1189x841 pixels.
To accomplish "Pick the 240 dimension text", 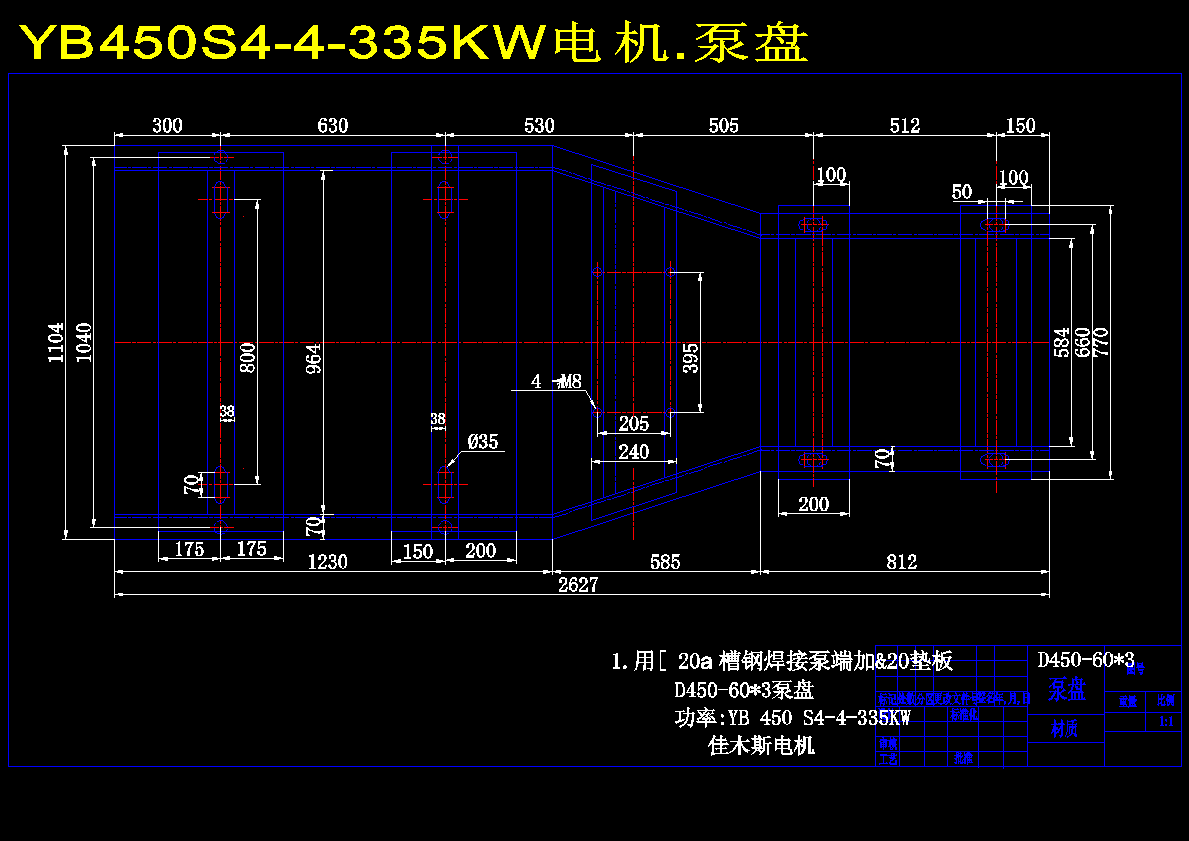I will [634, 452].
